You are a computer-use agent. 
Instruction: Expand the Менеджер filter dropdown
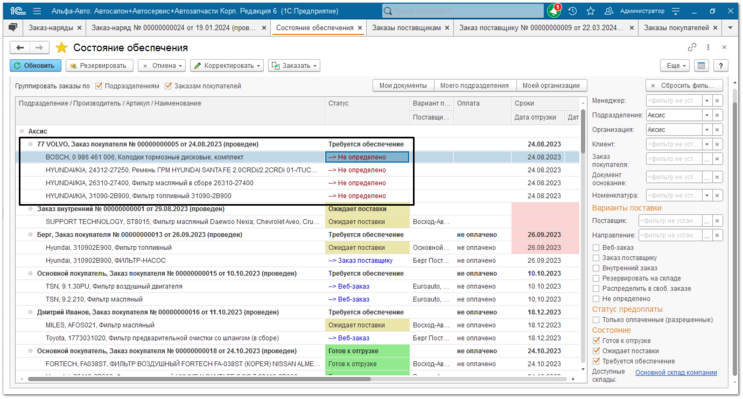707,100
